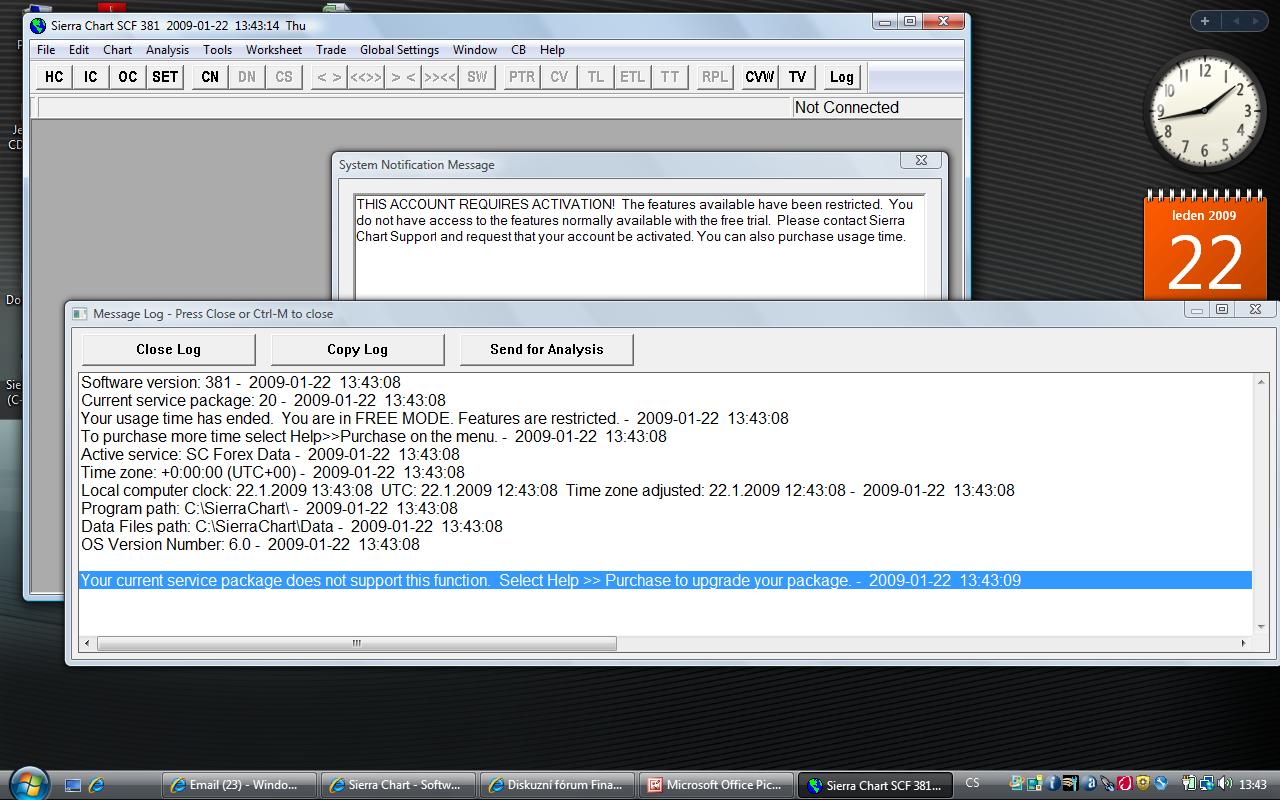
Task: Click the '< >' expand toolbar button
Action: click(x=329, y=77)
